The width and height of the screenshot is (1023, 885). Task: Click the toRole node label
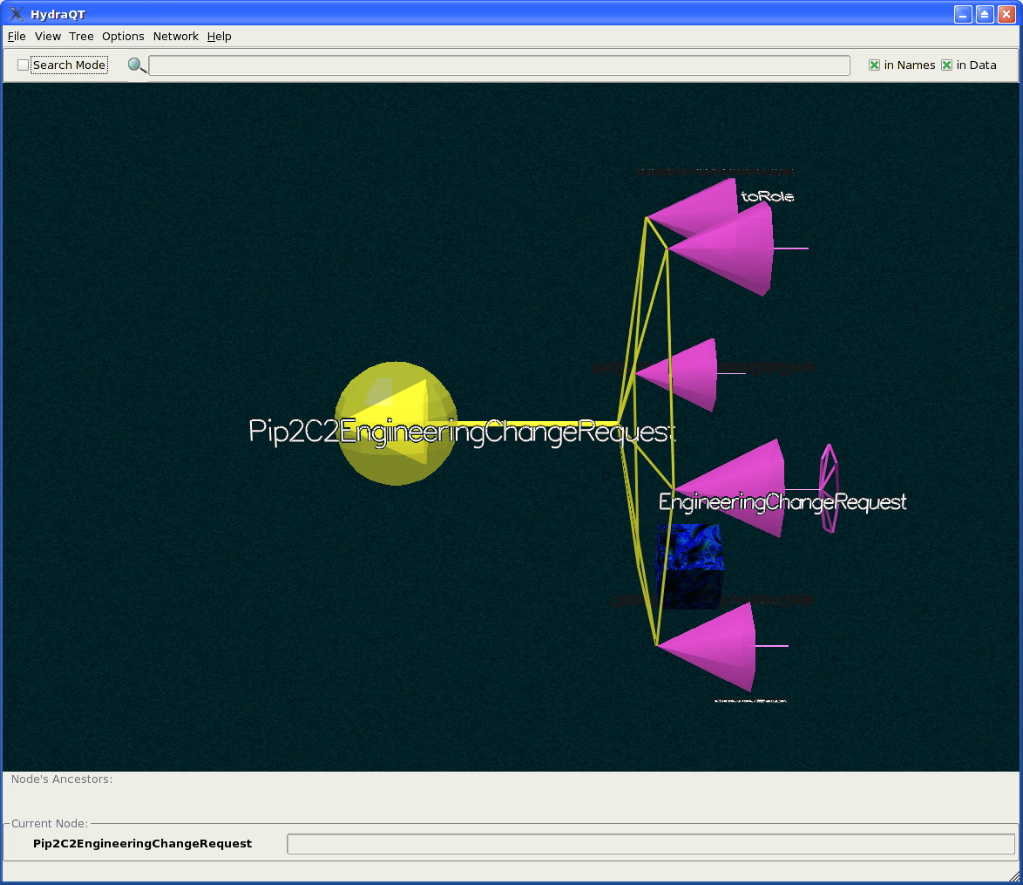(x=767, y=196)
